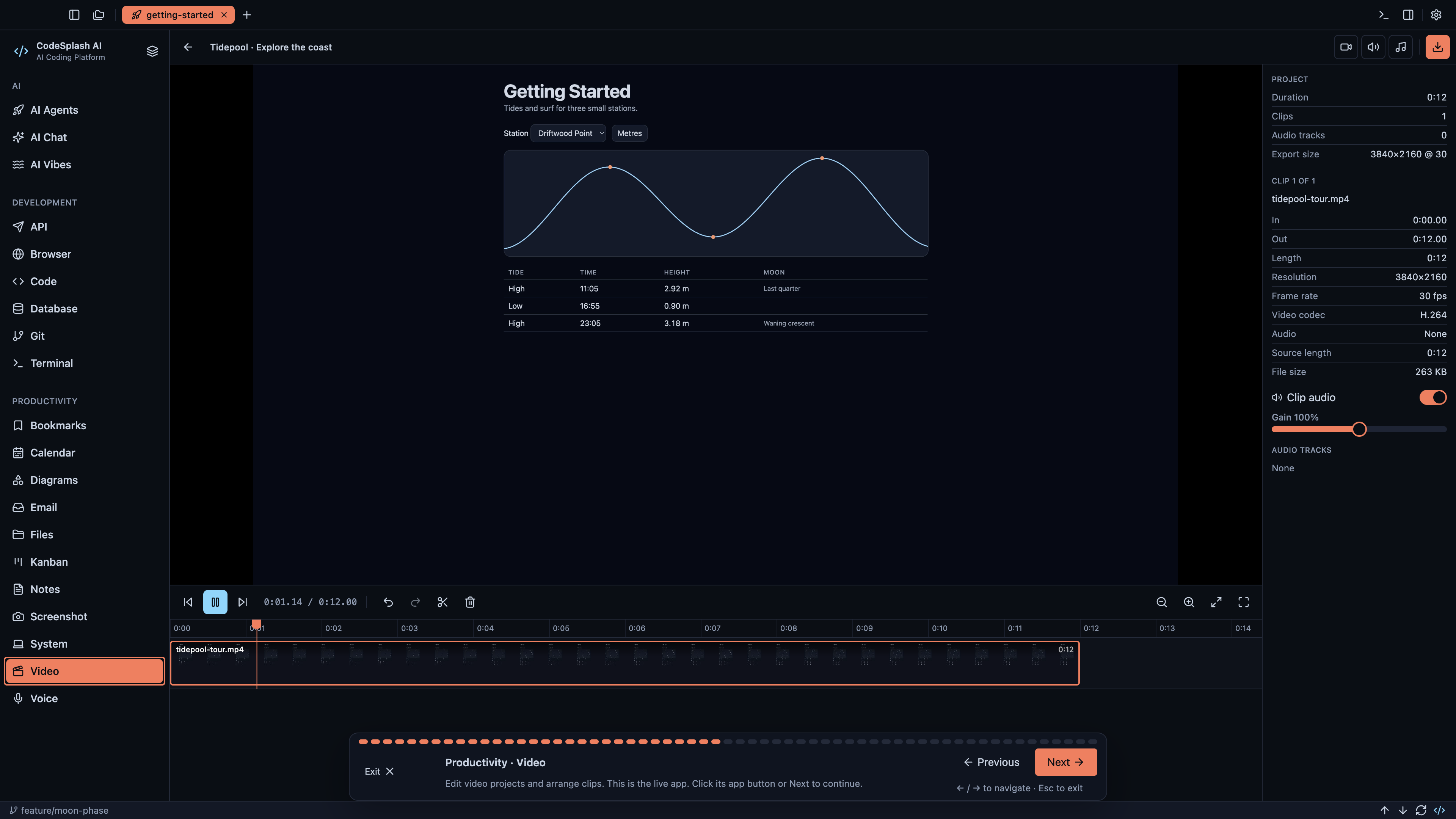
Task: Click the tidepool-tour.mp4 timeline clip
Action: (x=624, y=663)
